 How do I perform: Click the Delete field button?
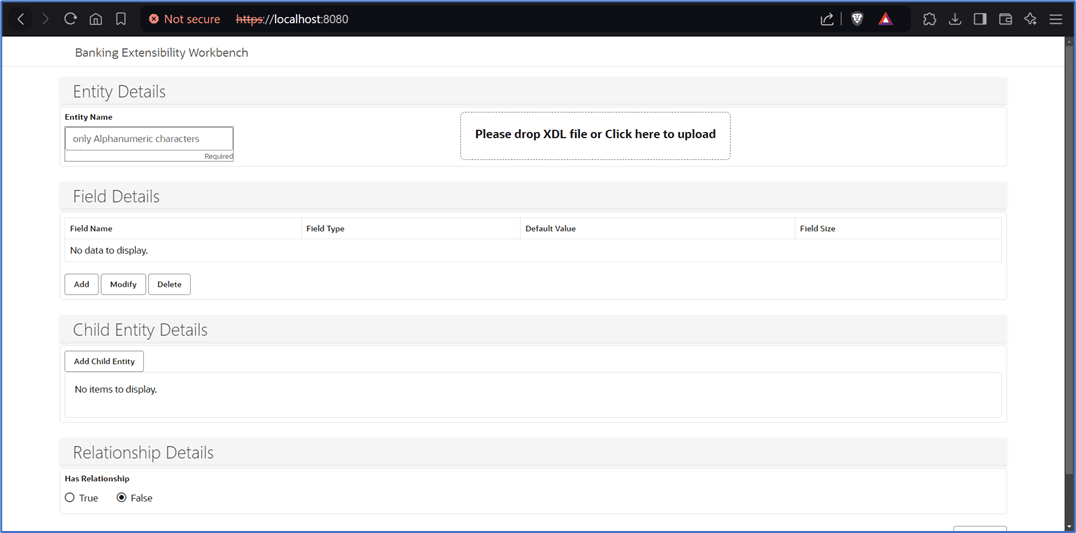coord(169,284)
